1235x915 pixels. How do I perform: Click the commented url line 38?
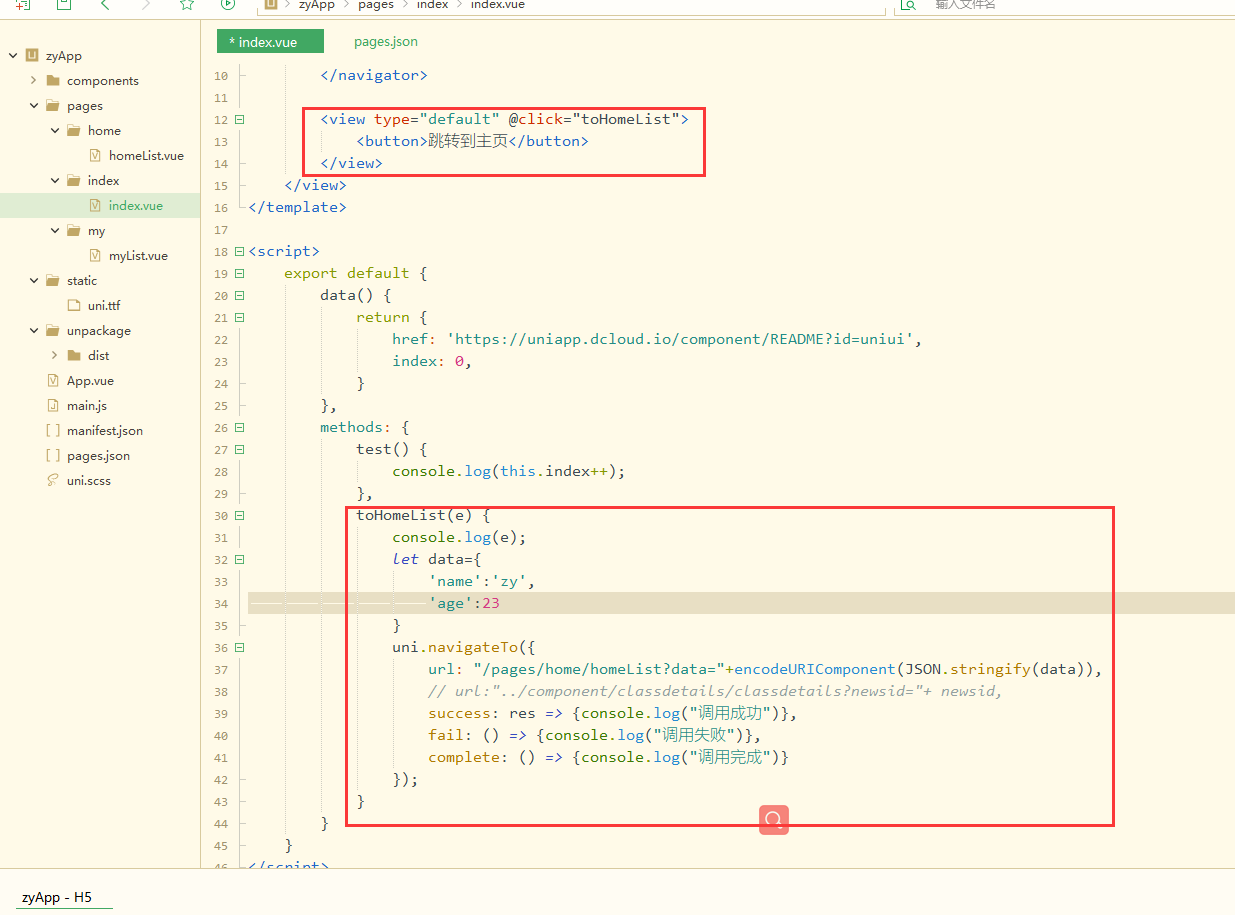715,692
